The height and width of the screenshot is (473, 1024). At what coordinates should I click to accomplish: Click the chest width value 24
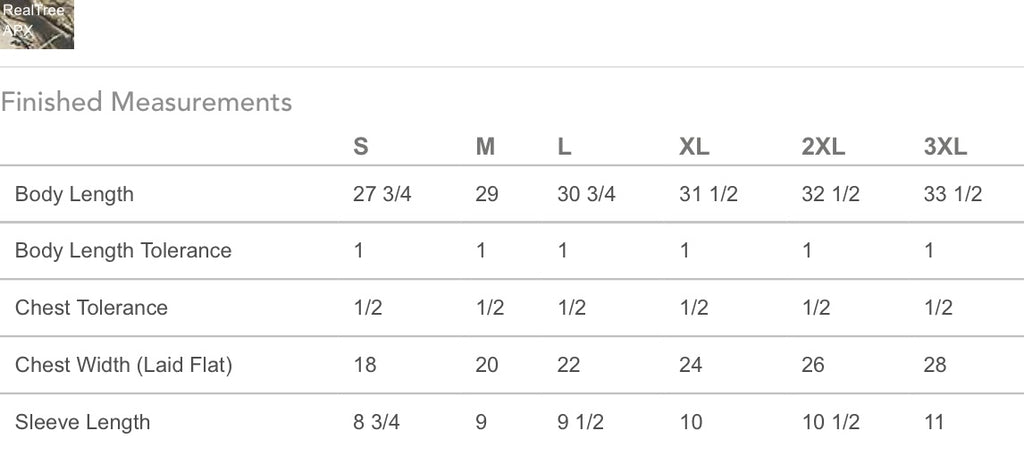690,365
